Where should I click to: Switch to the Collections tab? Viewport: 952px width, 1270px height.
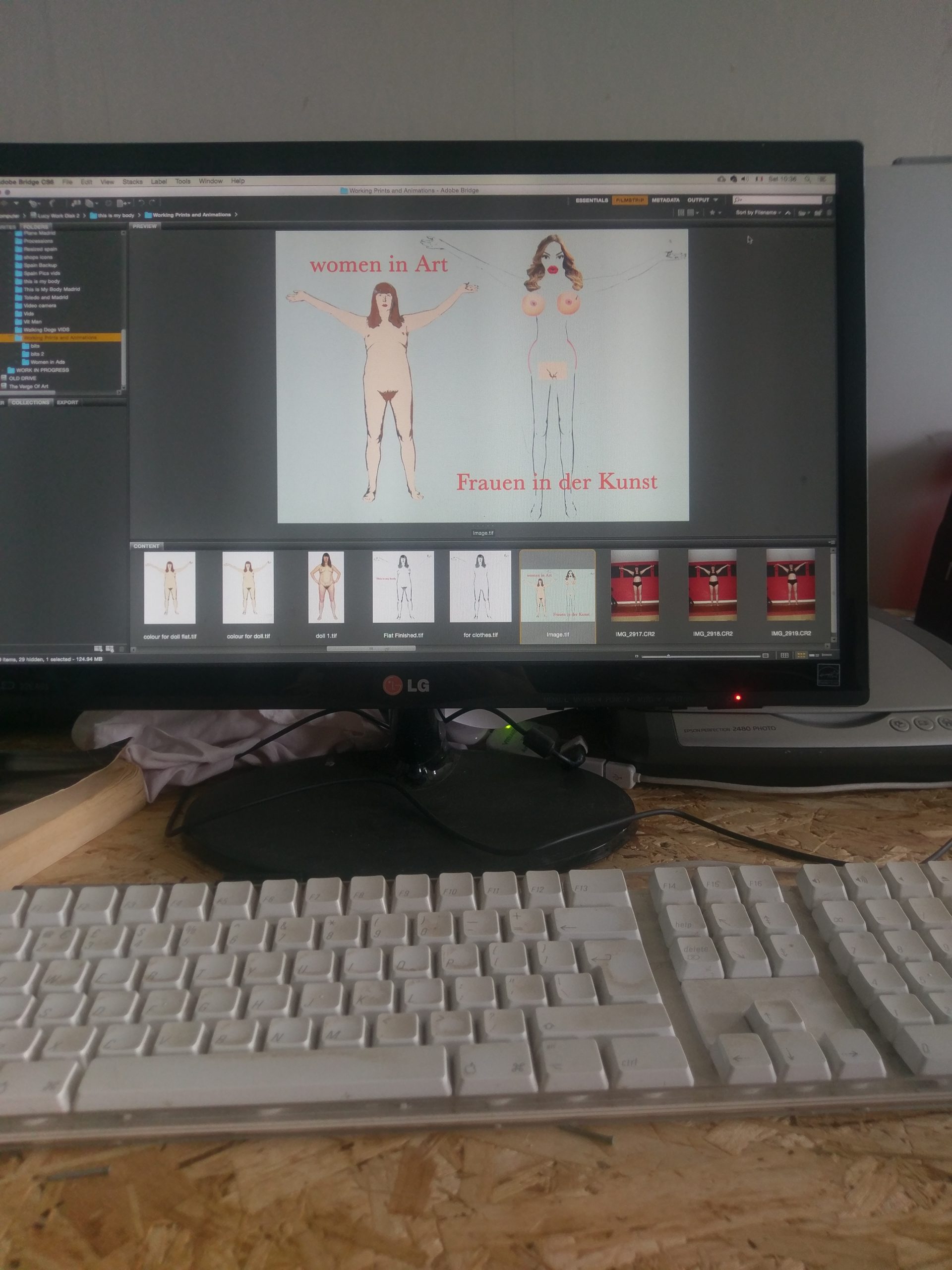30,402
